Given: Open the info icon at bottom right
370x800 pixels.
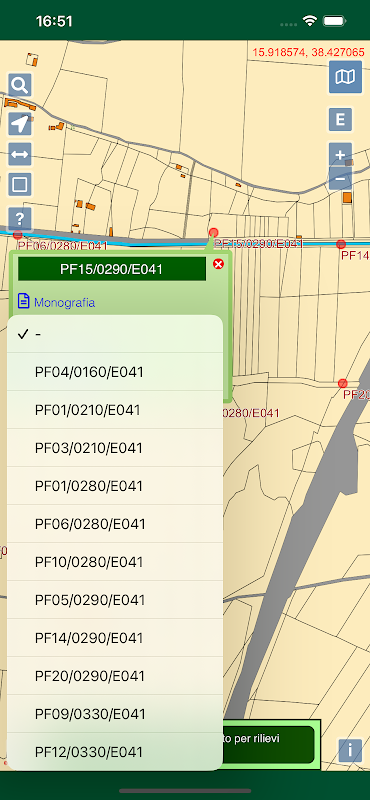Looking at the screenshot, I should coord(350,751).
